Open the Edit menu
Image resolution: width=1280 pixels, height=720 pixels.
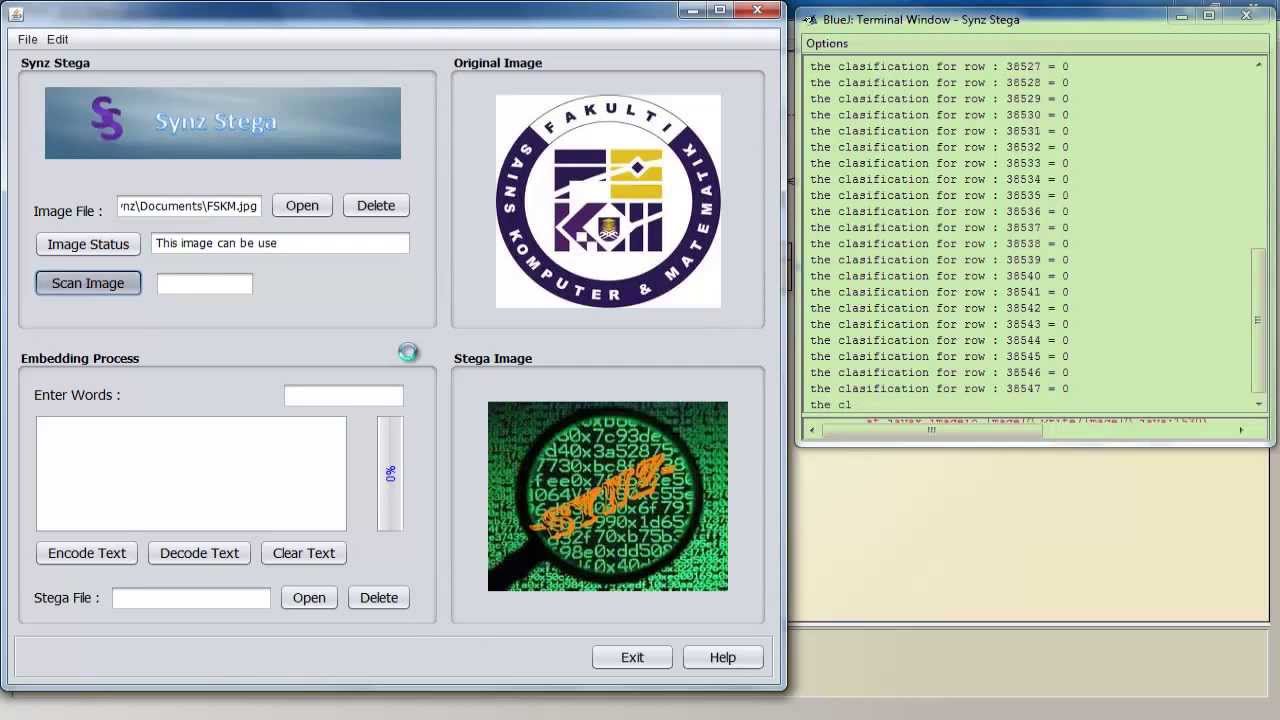pyautogui.click(x=58, y=39)
